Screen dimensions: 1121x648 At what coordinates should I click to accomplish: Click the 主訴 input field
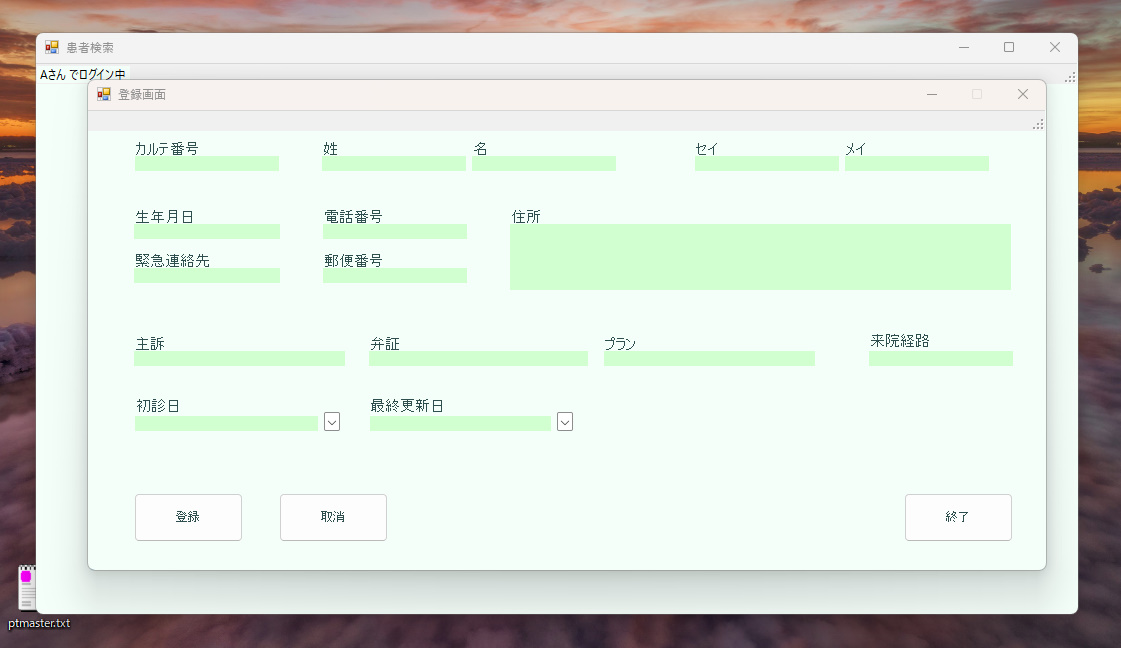239,358
